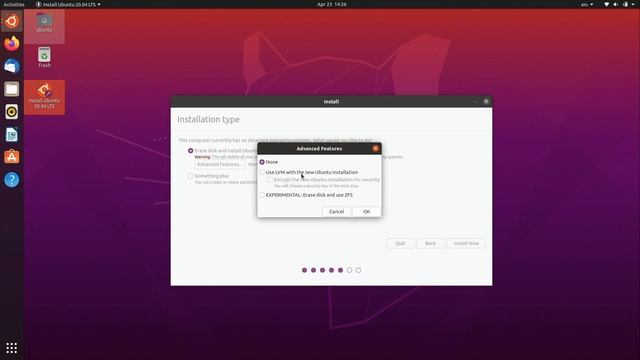Select Erase disk and install Ubuntu radio
The height and width of the screenshot is (360, 640).
pos(191,151)
